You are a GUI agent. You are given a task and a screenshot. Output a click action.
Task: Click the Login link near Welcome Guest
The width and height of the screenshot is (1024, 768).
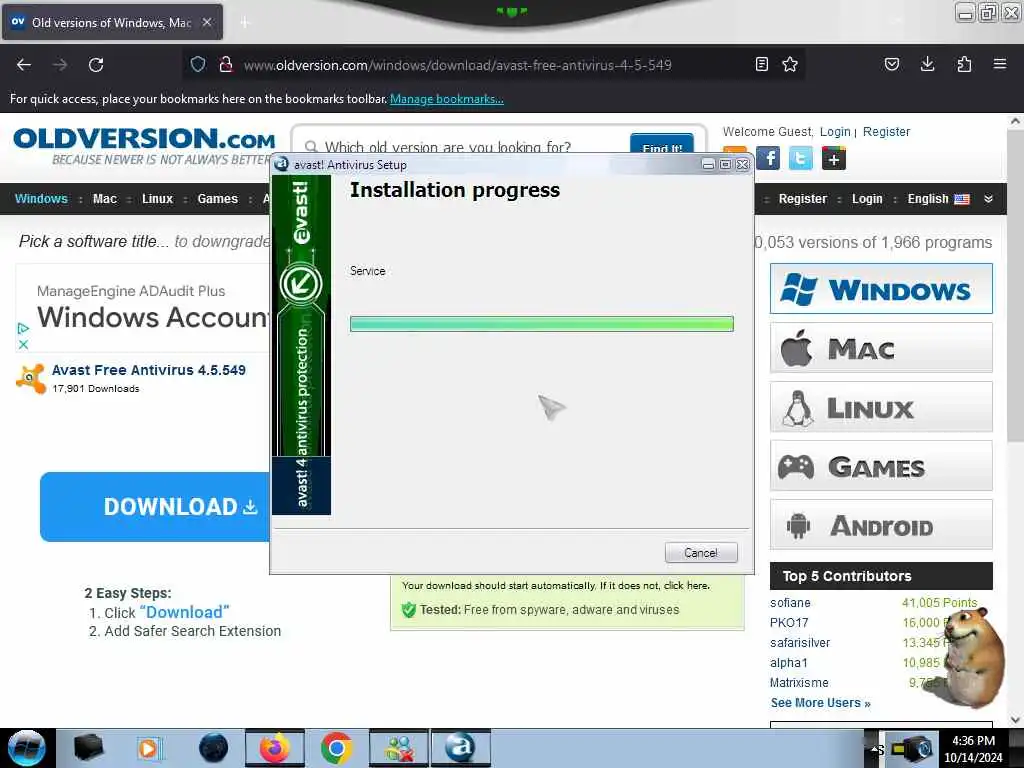coord(835,132)
